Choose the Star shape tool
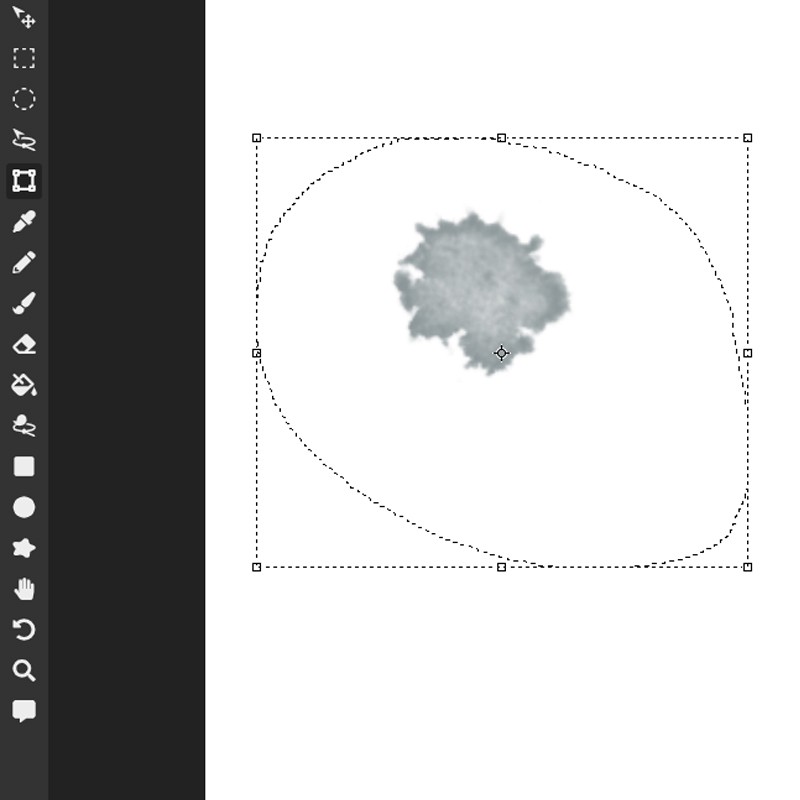Viewport: 800px width, 800px height. pyautogui.click(x=24, y=548)
